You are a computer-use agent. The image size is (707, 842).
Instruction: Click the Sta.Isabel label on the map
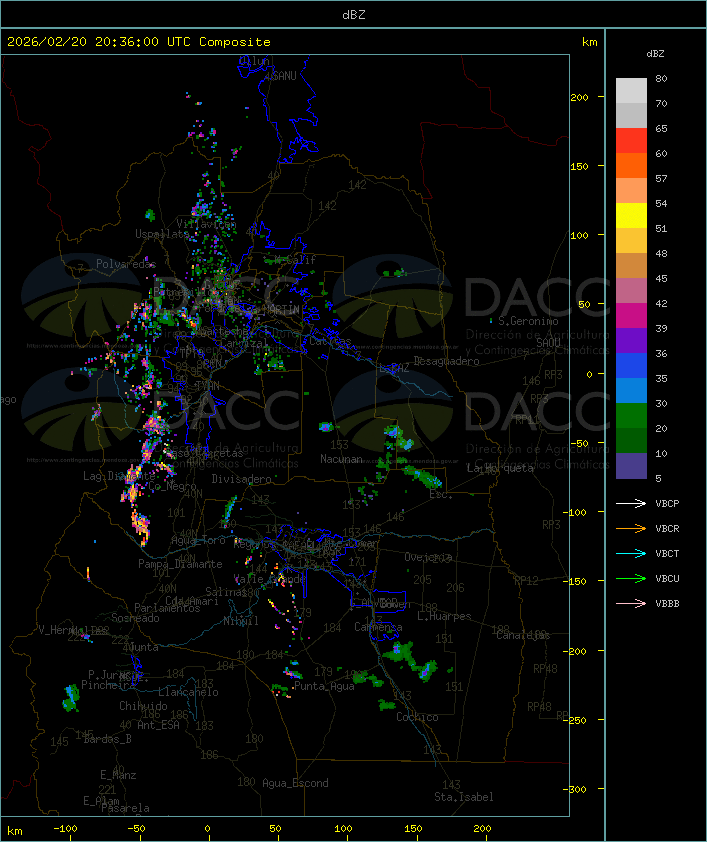[464, 797]
